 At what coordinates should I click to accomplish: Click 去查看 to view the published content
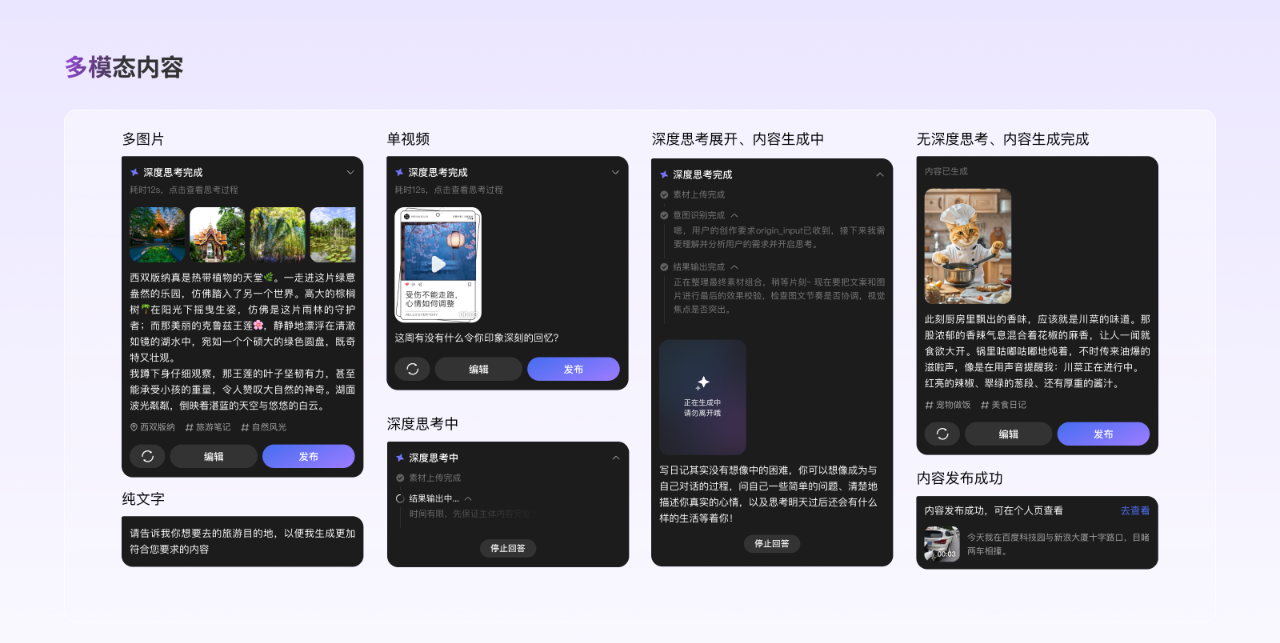[x=1137, y=510]
